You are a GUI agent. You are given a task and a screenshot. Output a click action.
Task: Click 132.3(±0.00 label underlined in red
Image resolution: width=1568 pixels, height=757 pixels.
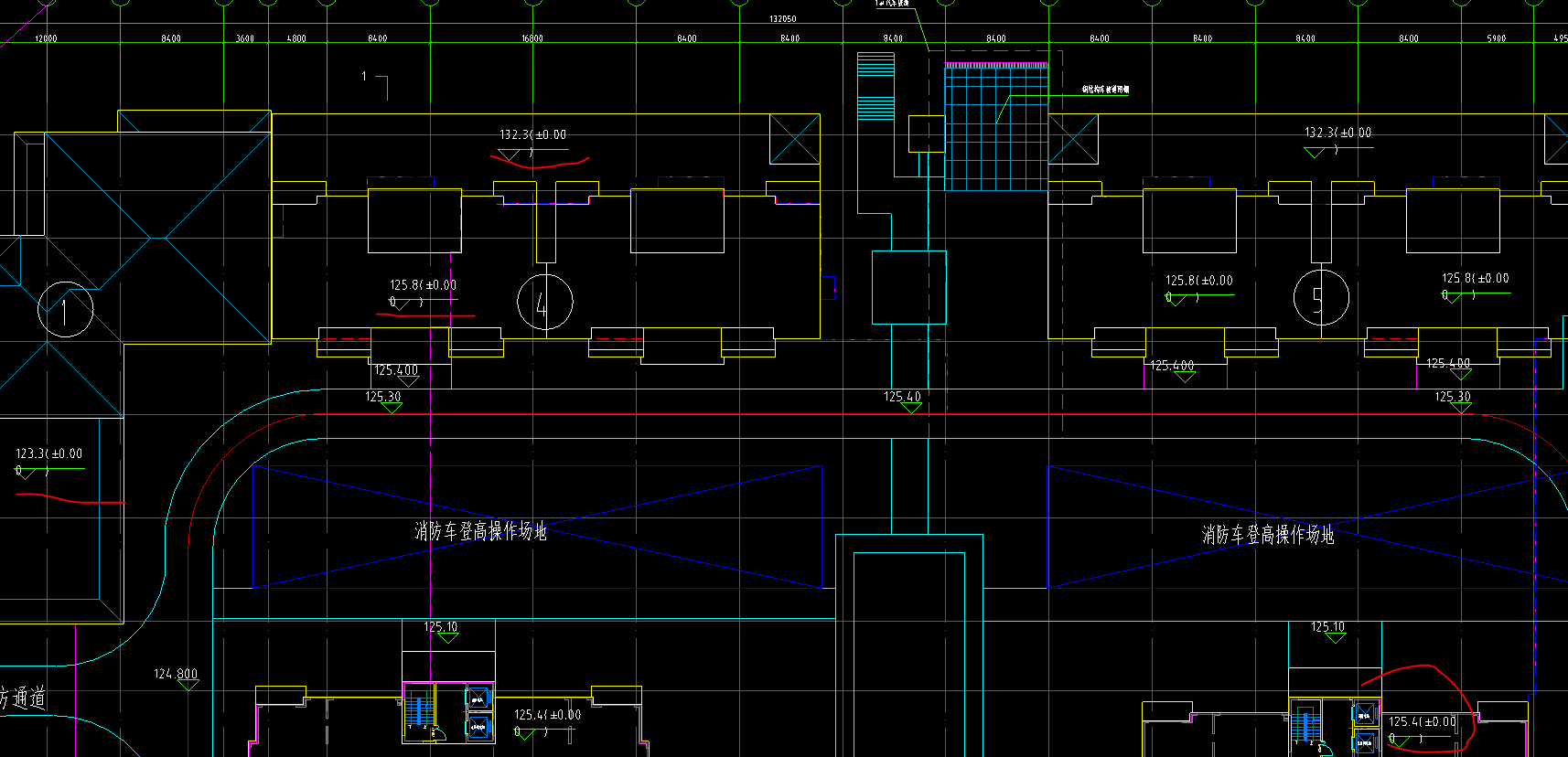532,134
